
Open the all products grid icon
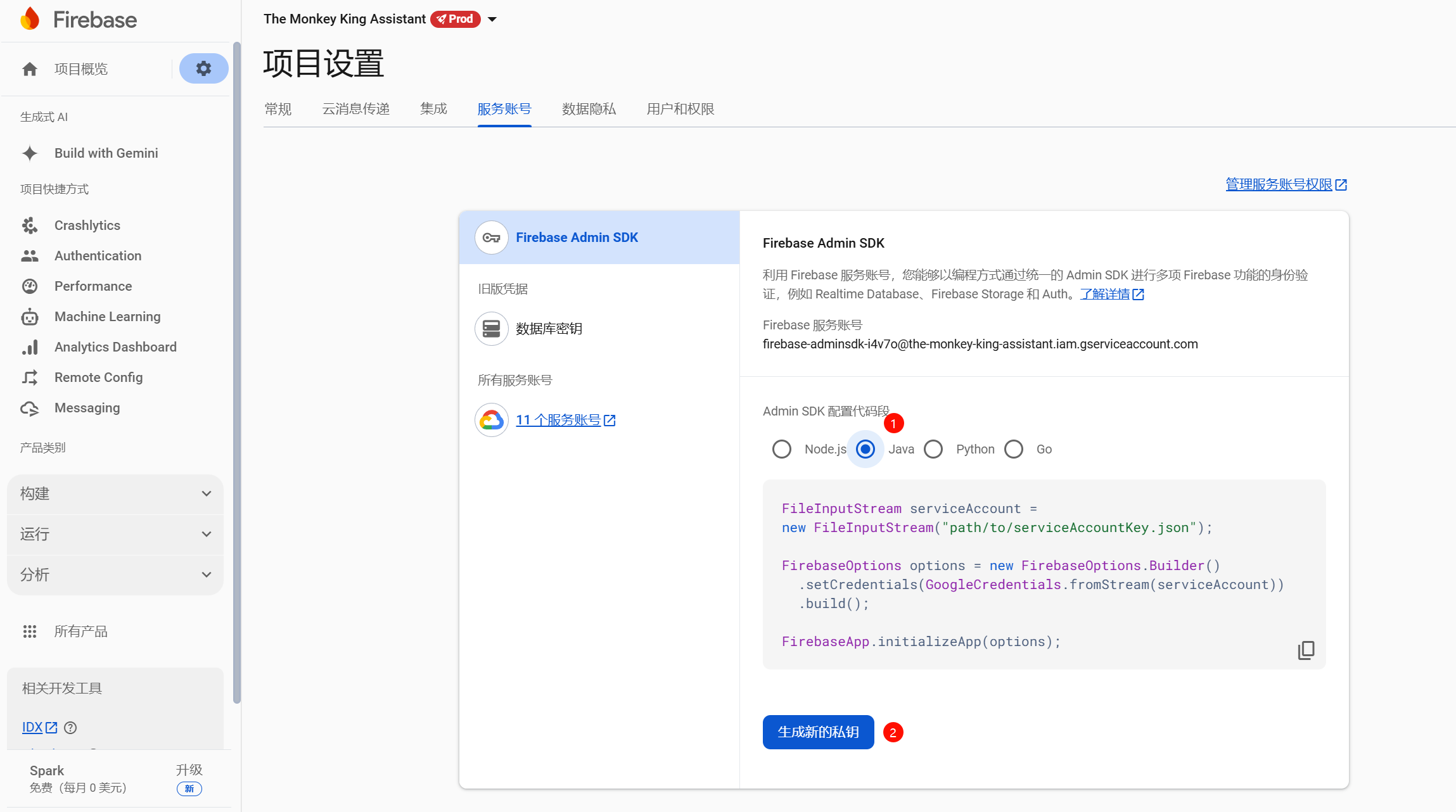[x=30, y=631]
